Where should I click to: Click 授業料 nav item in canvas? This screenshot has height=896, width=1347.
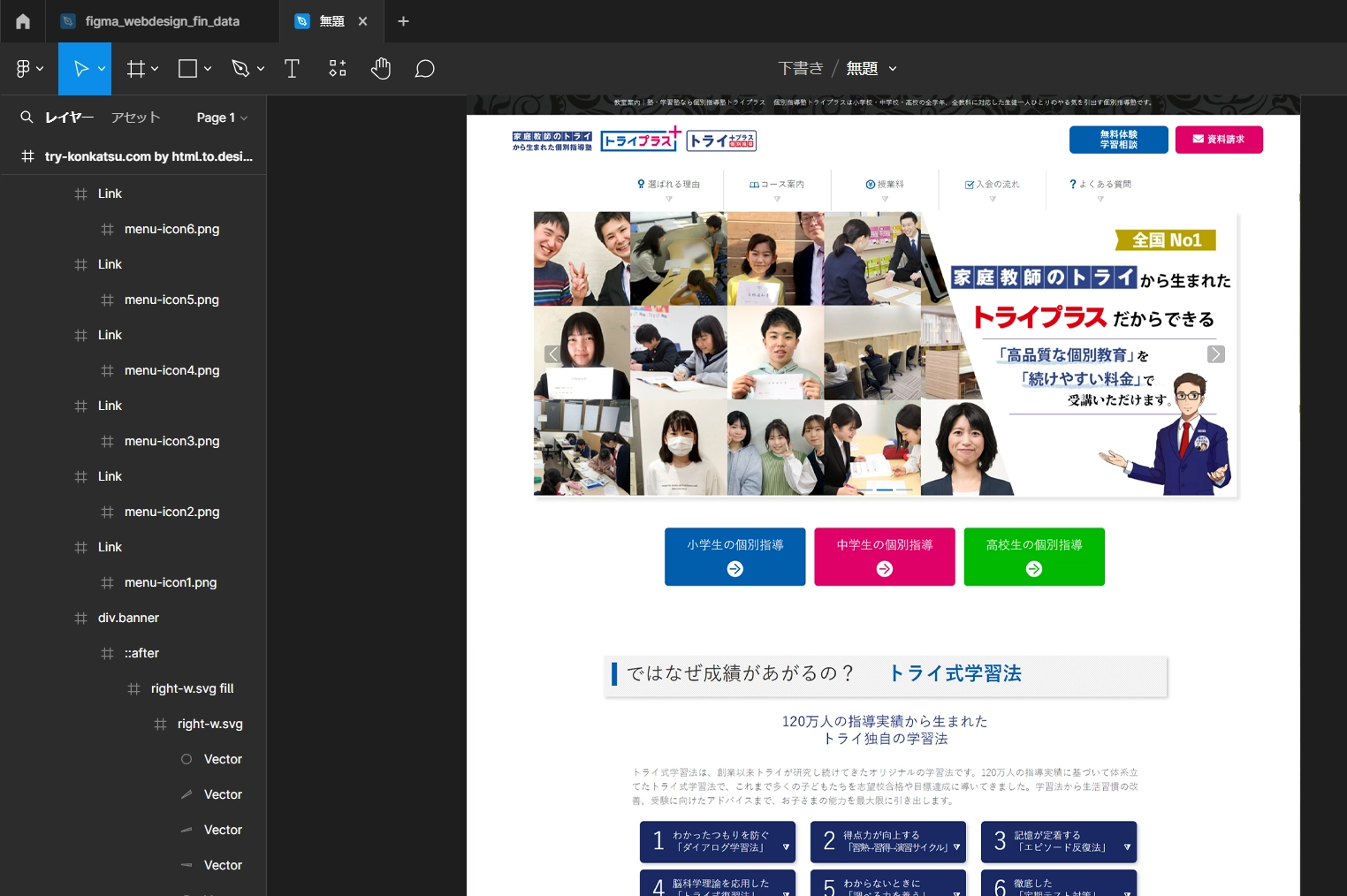(x=885, y=185)
